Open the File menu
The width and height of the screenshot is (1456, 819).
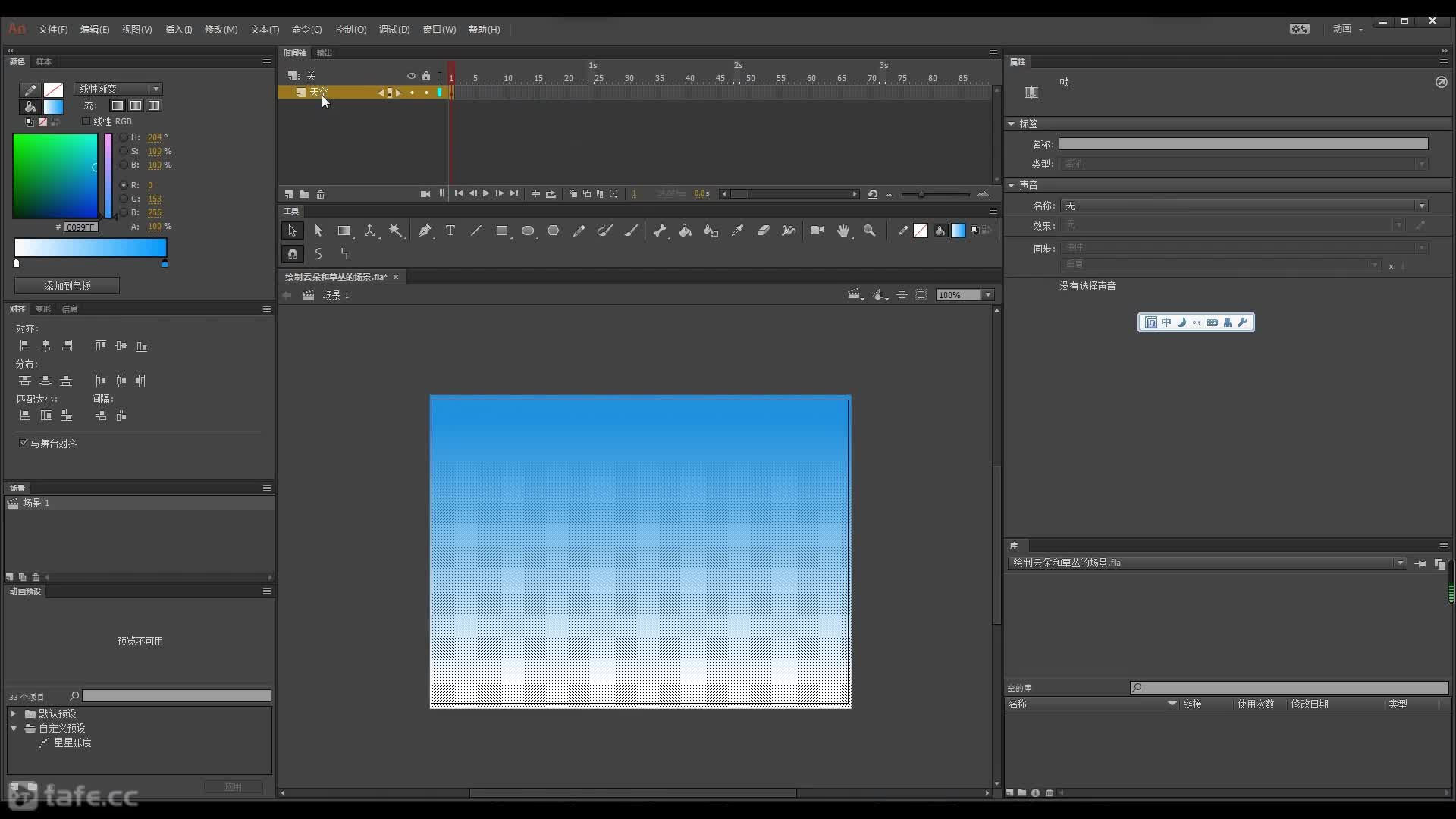pyautogui.click(x=53, y=30)
